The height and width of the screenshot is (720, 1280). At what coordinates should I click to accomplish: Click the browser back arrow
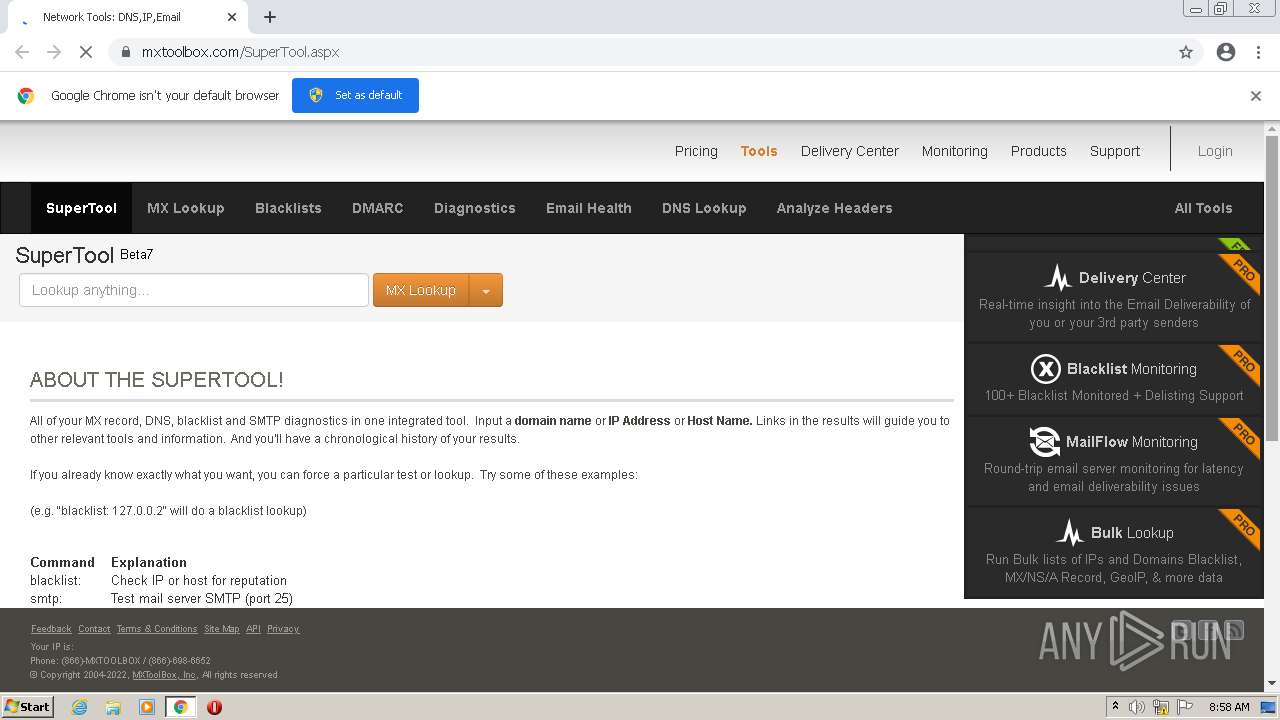click(22, 52)
